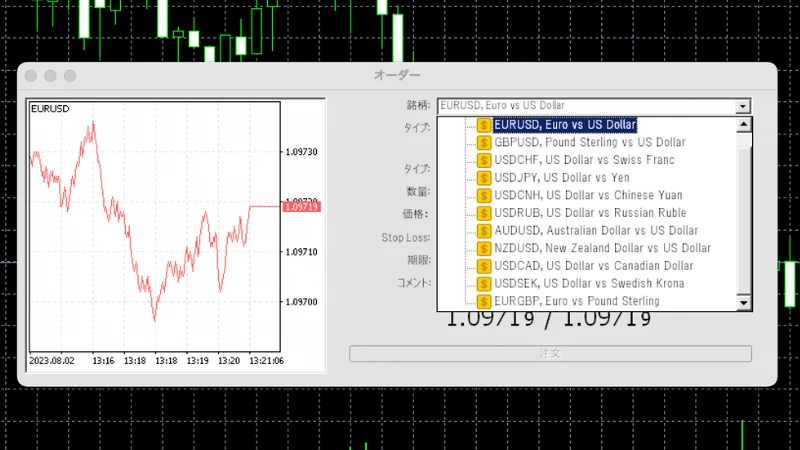This screenshot has height=450, width=800.
Task: Choose USDRUB, US Dollar vs Russian Ruble
Action: click(590, 213)
